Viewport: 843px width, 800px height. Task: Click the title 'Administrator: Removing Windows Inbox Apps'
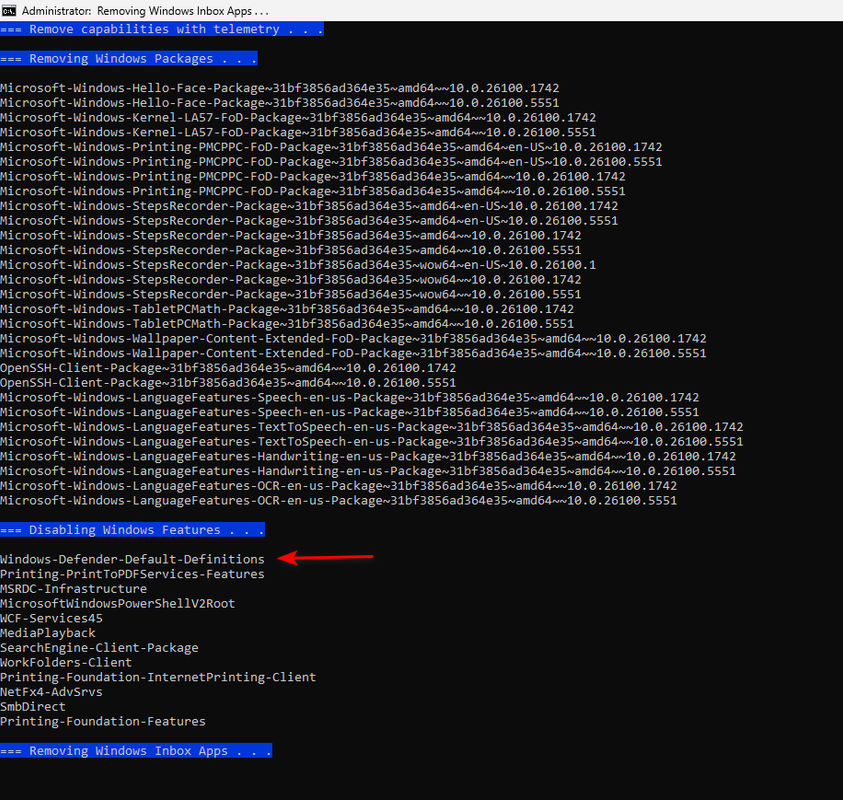(145, 11)
